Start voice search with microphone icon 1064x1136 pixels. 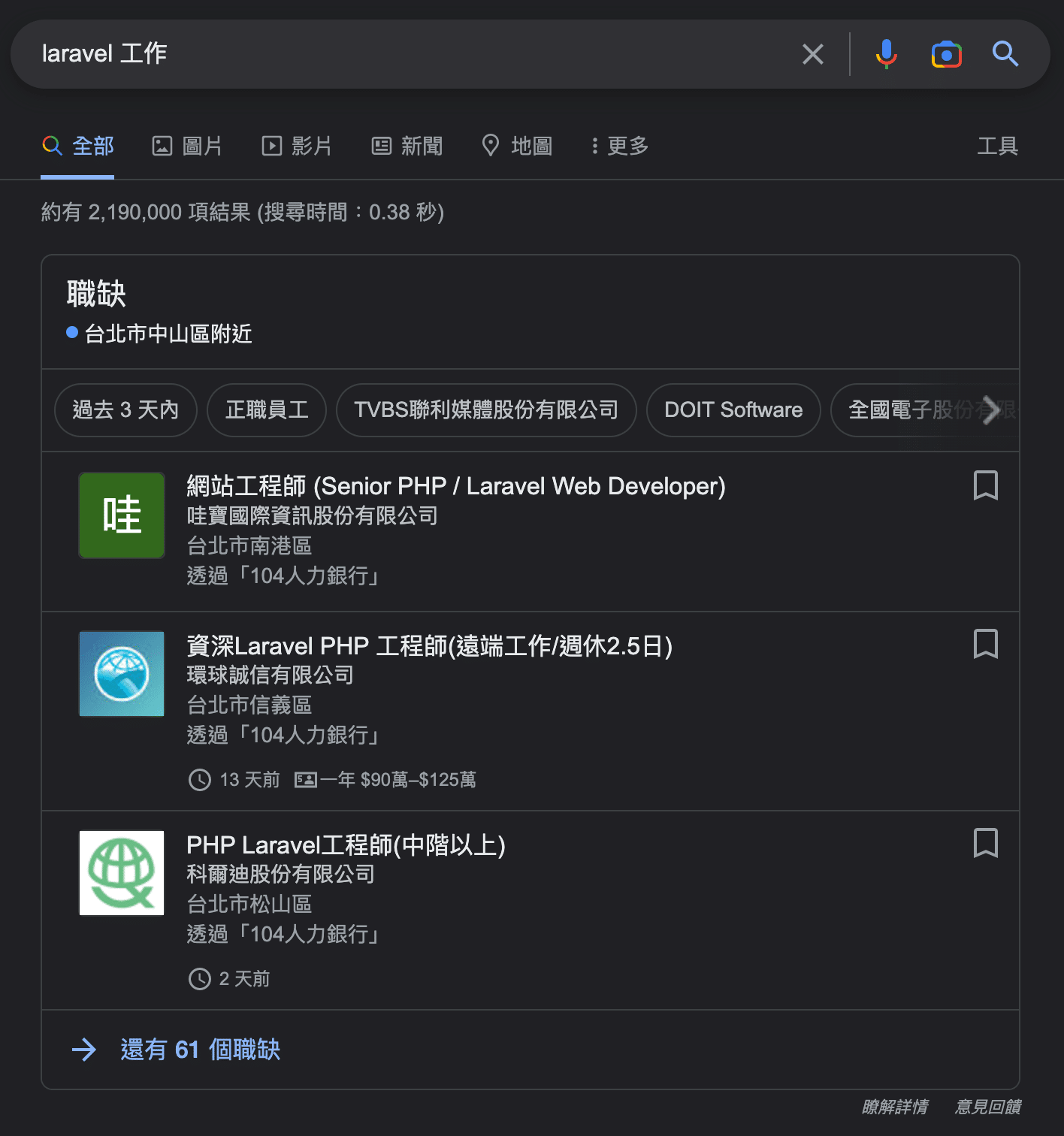[887, 54]
